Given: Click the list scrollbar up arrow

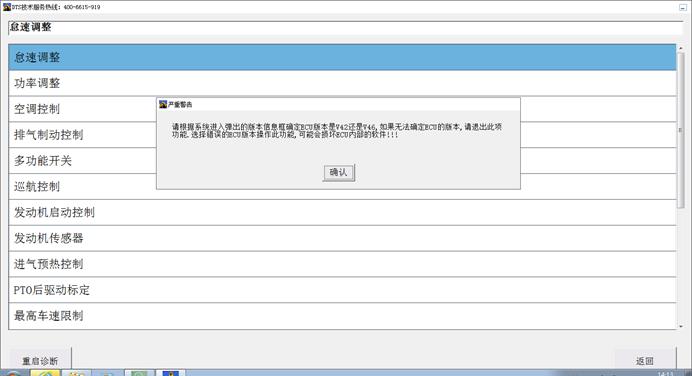Looking at the screenshot, I should click(x=681, y=48).
